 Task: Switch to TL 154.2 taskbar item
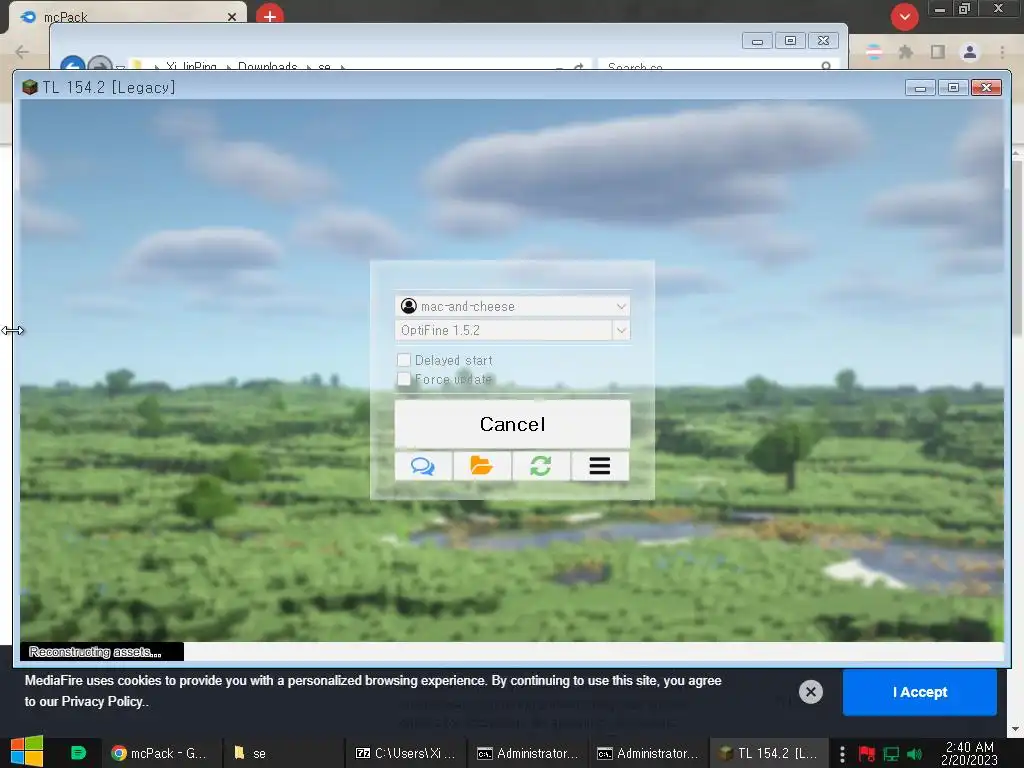tap(768, 753)
